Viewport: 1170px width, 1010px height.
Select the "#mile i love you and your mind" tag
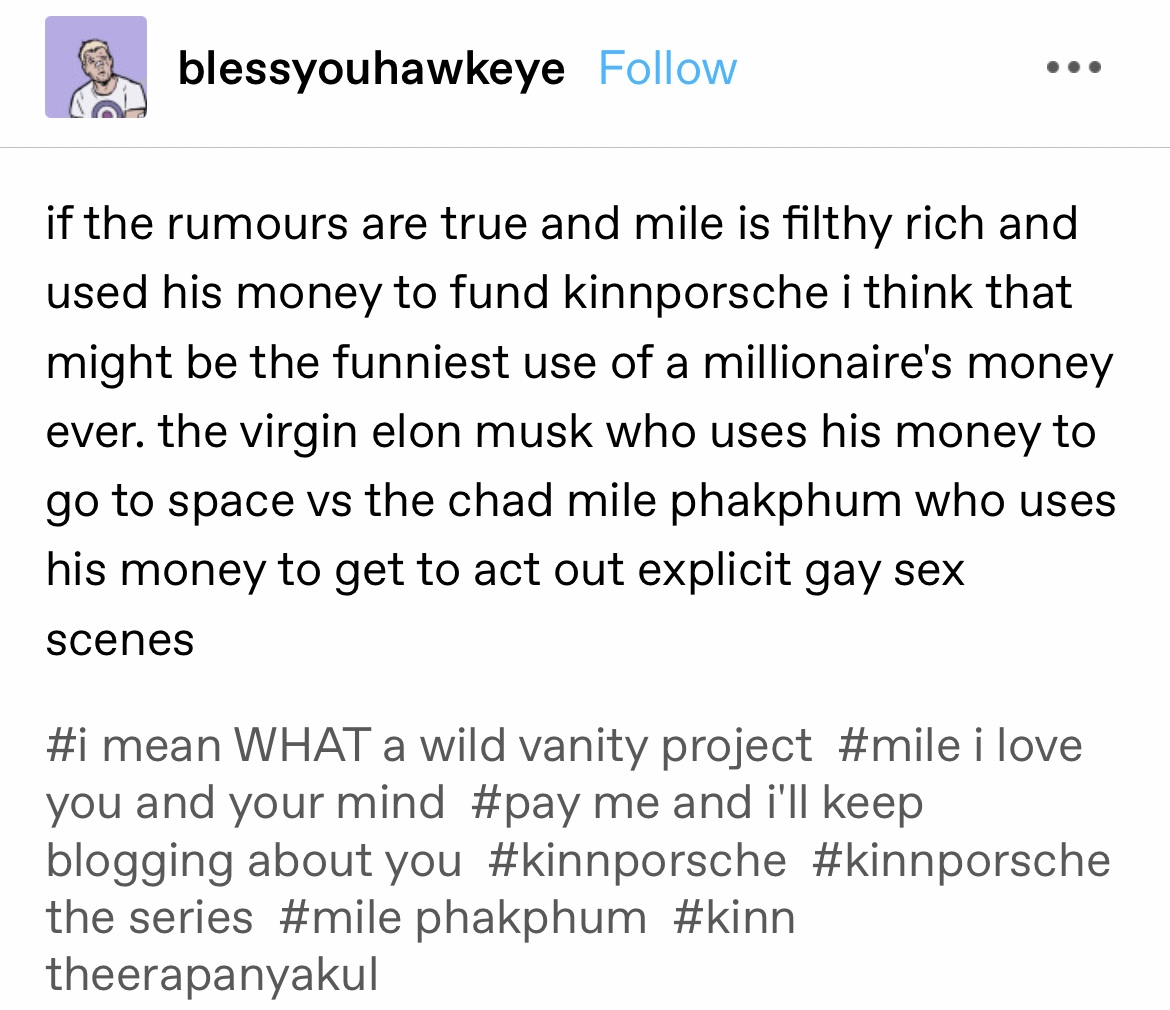tap(960, 746)
